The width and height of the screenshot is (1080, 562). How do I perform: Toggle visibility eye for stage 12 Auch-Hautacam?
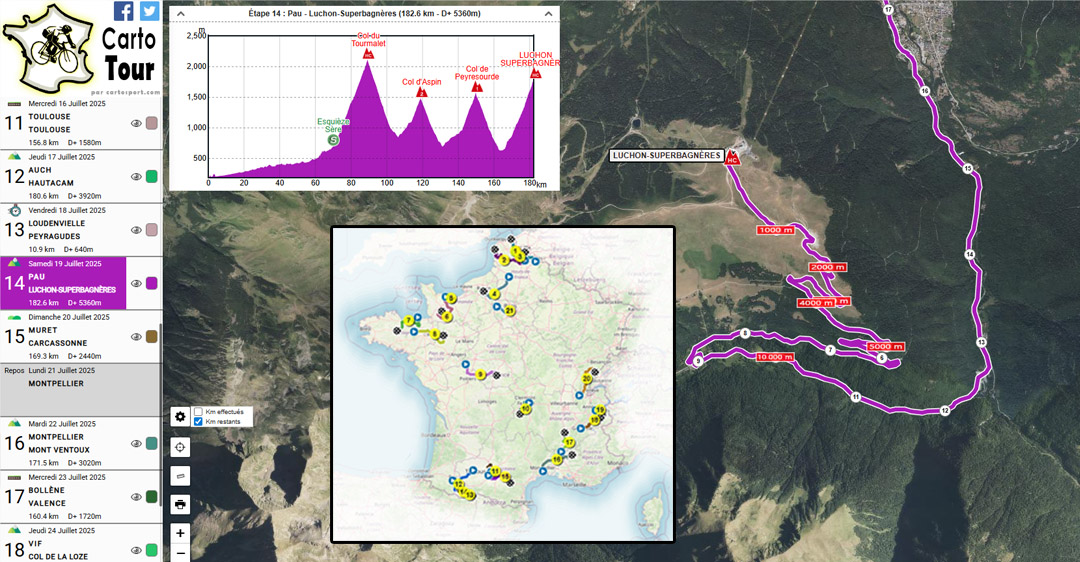tap(137, 177)
